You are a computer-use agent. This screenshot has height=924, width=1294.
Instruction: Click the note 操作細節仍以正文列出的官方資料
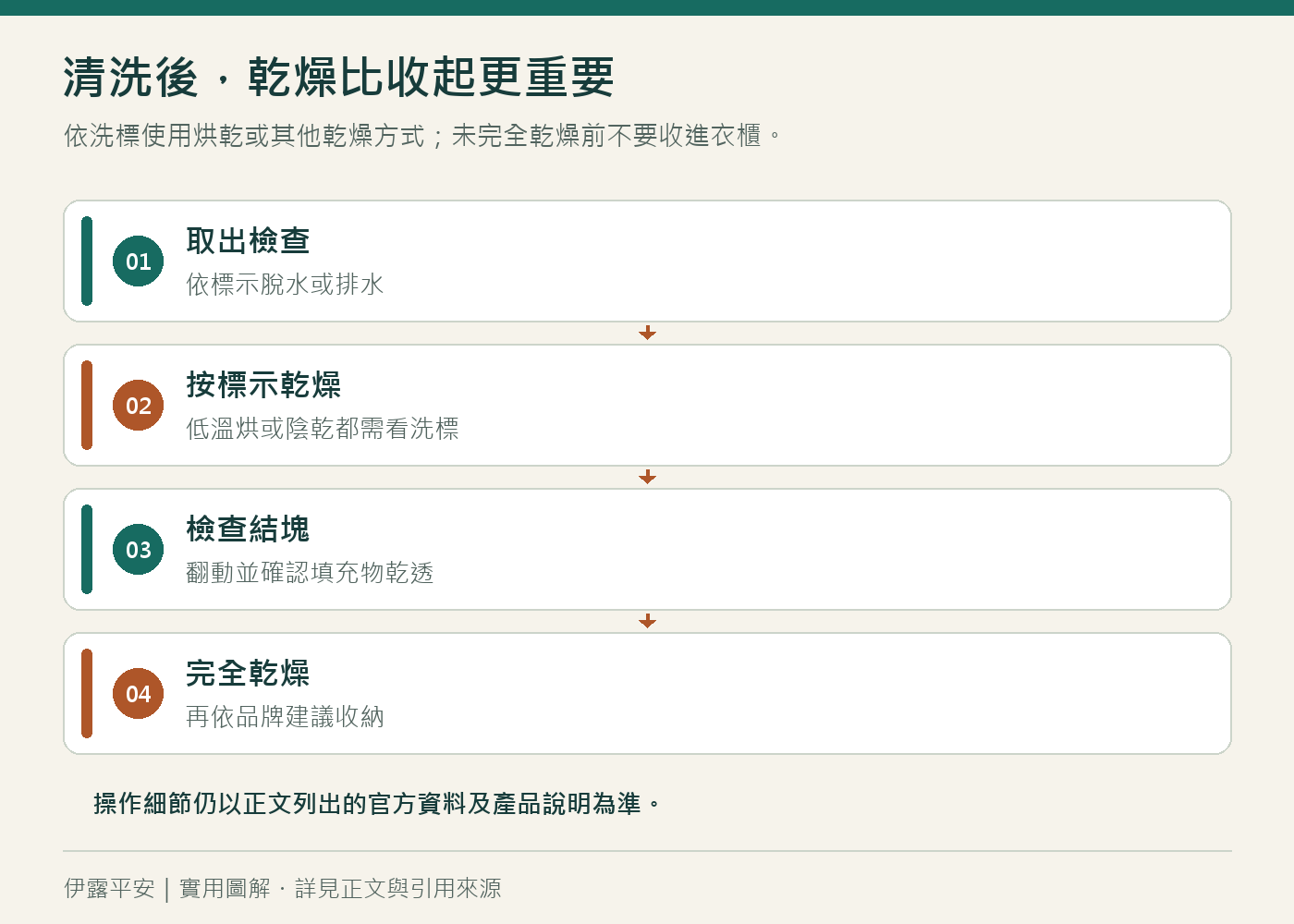377,804
